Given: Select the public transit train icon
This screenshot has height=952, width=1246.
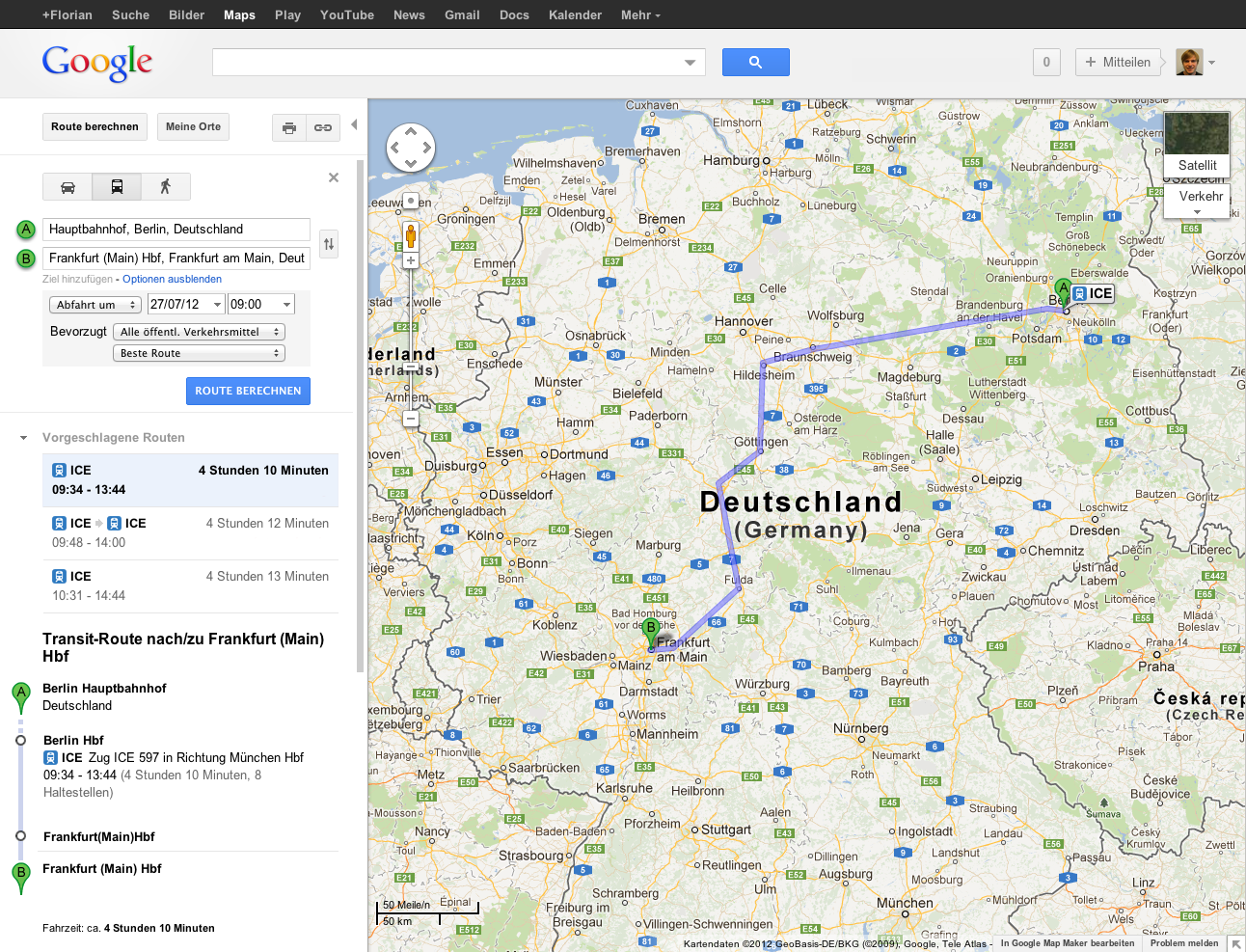Looking at the screenshot, I should click(x=117, y=186).
